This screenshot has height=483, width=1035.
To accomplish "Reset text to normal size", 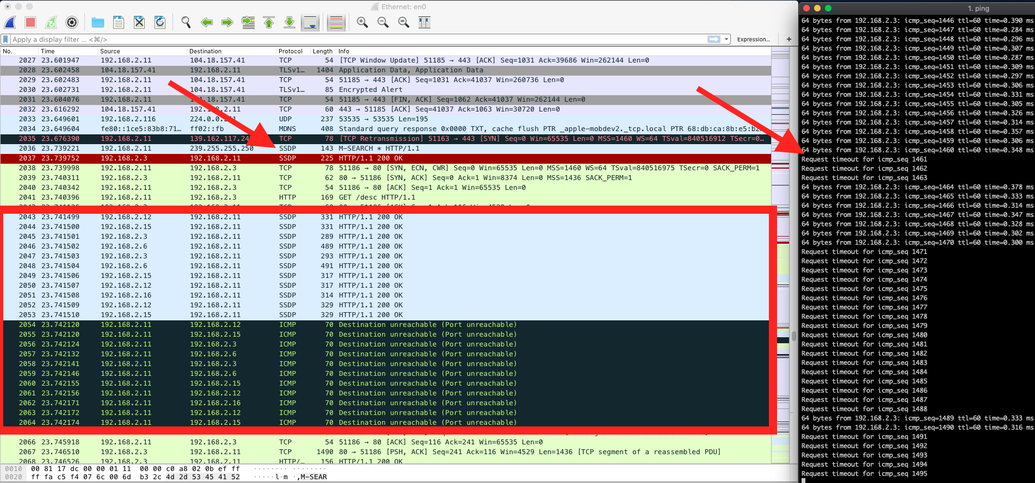I will (403, 22).
